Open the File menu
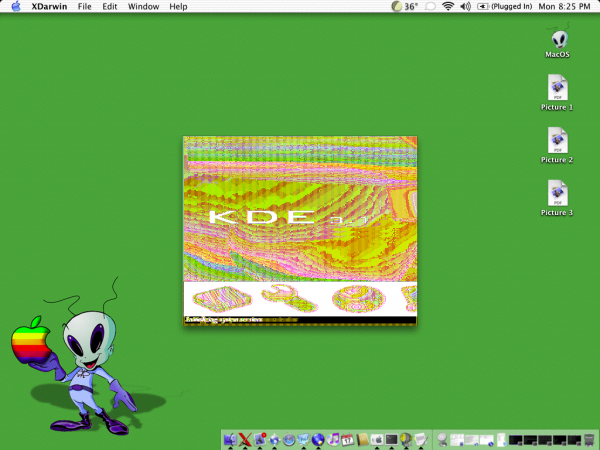This screenshot has height=450, width=600. pos(85,7)
